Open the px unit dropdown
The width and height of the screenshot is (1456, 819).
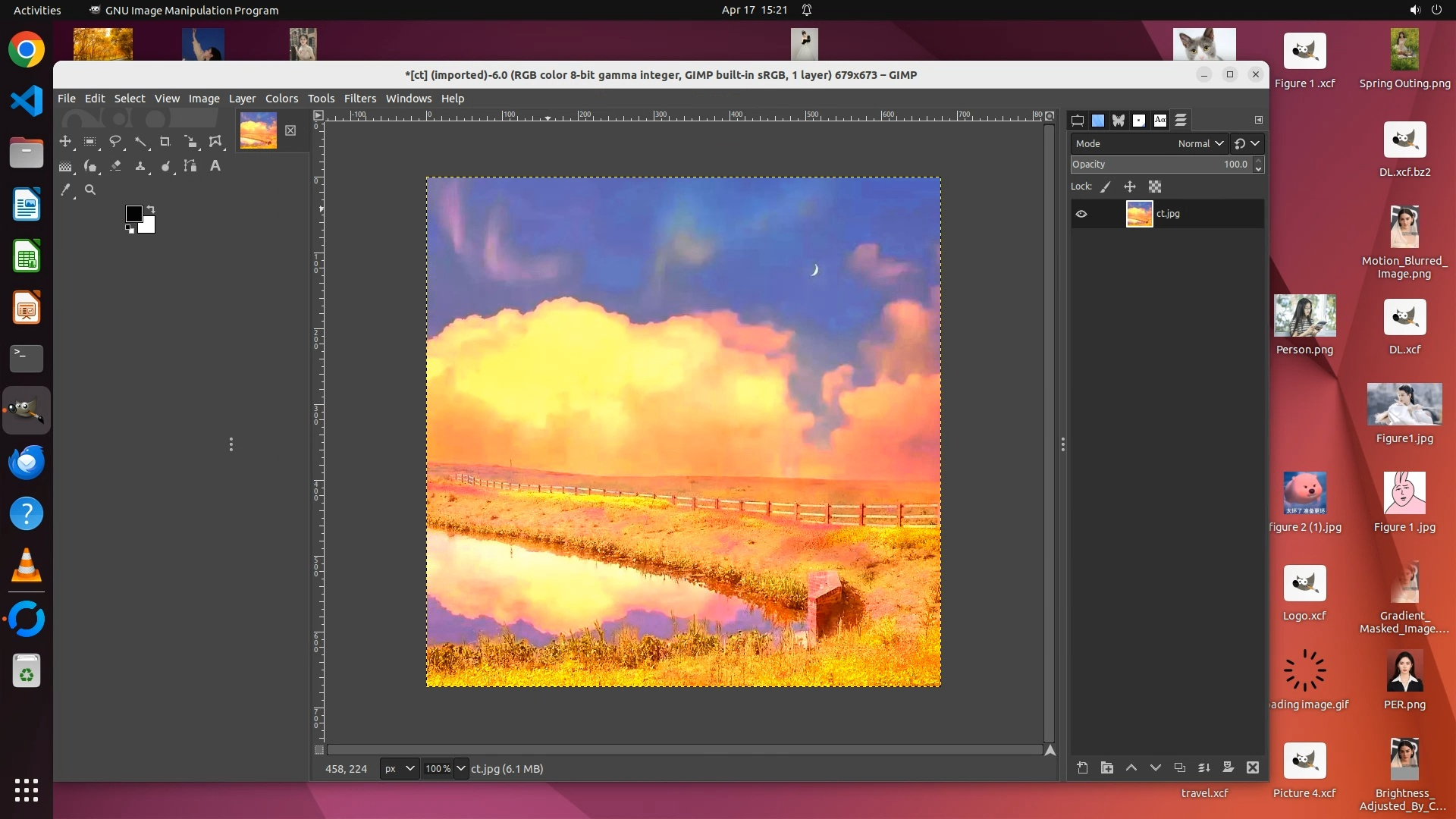(400, 768)
